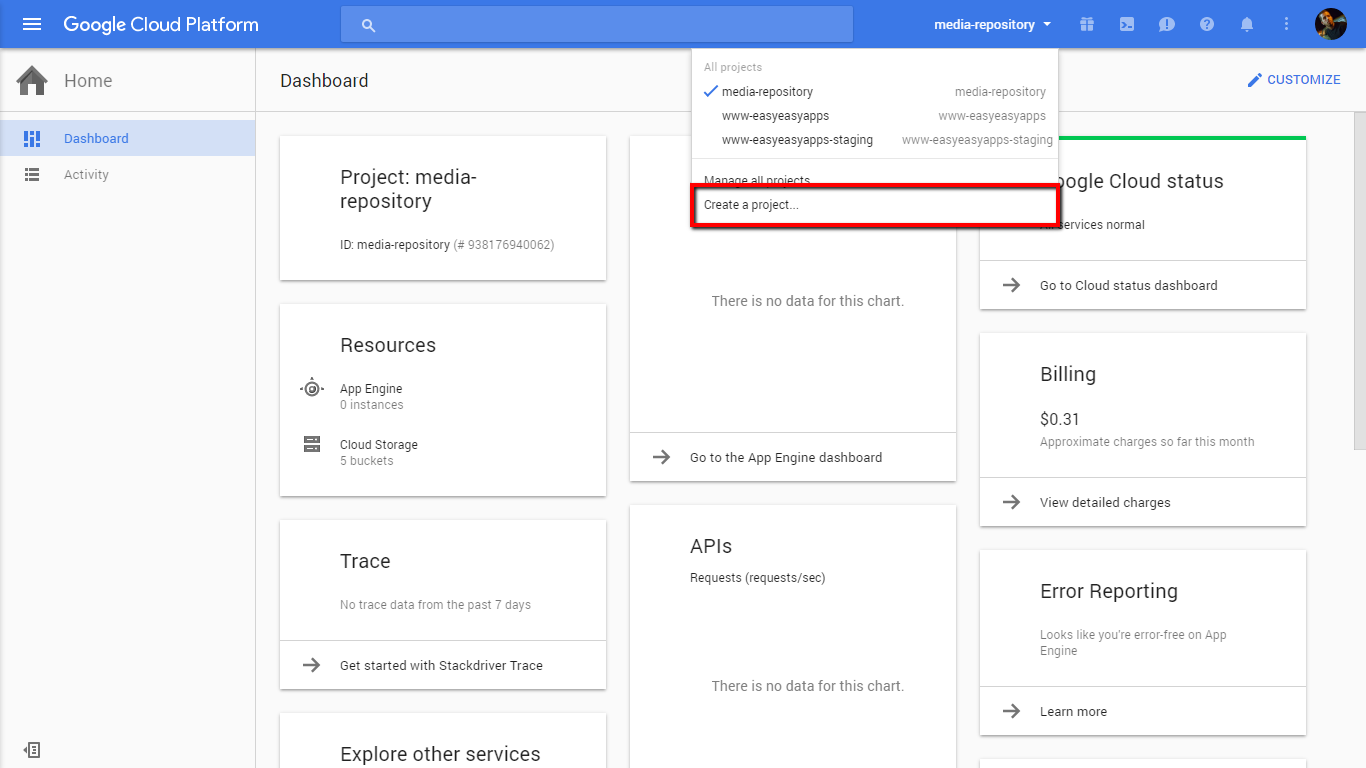Show notifications bell
The image size is (1366, 768).
pos(1247,24)
